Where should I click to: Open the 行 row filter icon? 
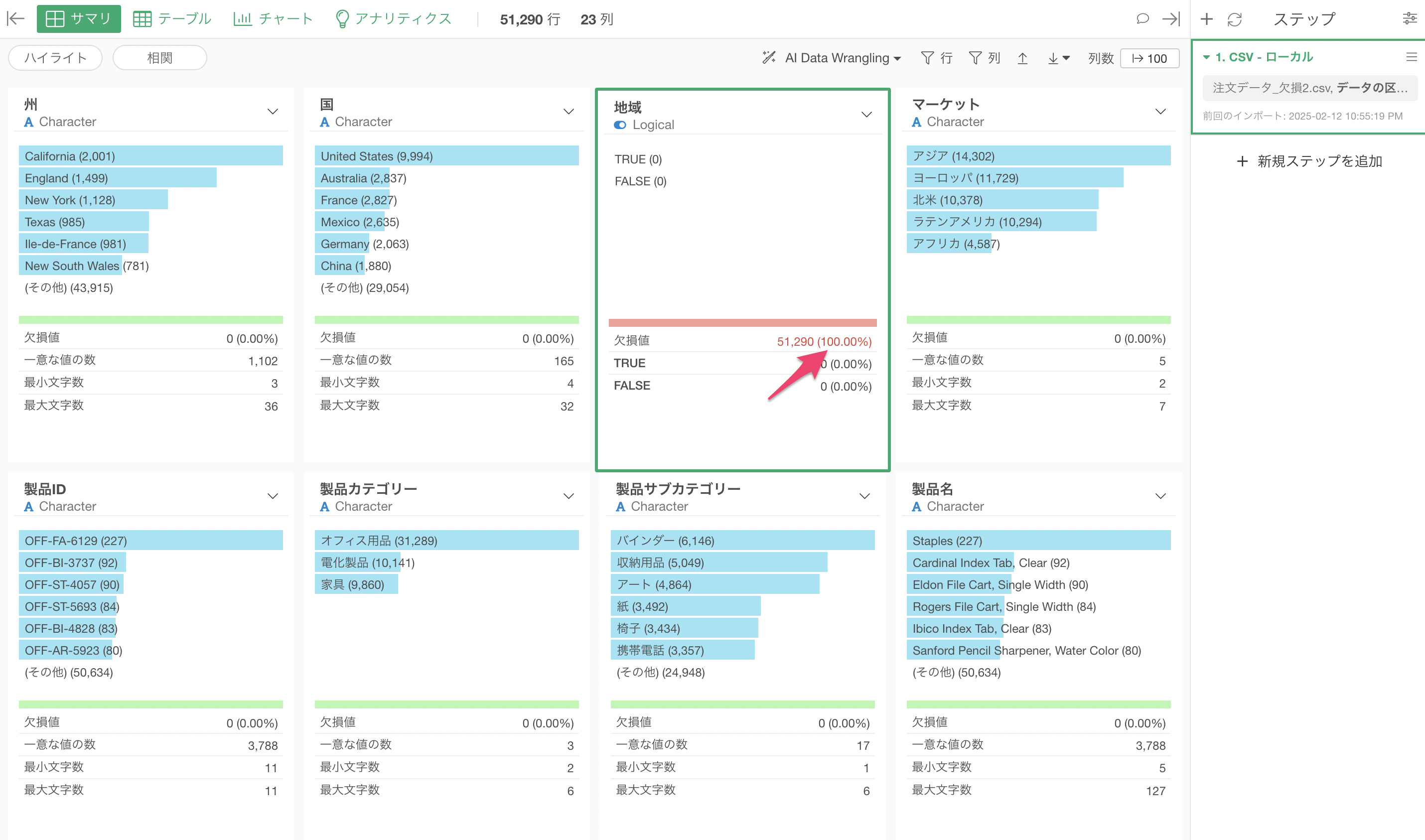point(937,58)
